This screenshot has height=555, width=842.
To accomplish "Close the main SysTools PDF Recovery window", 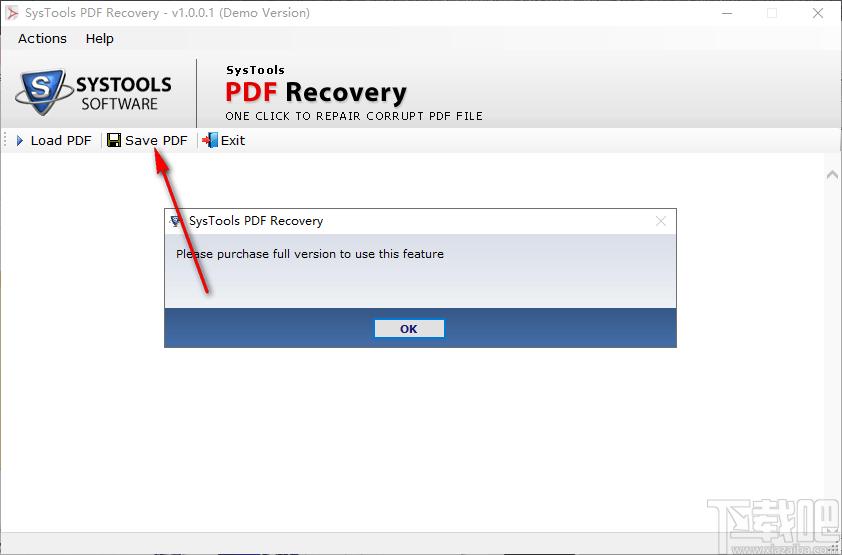I will tap(818, 13).
